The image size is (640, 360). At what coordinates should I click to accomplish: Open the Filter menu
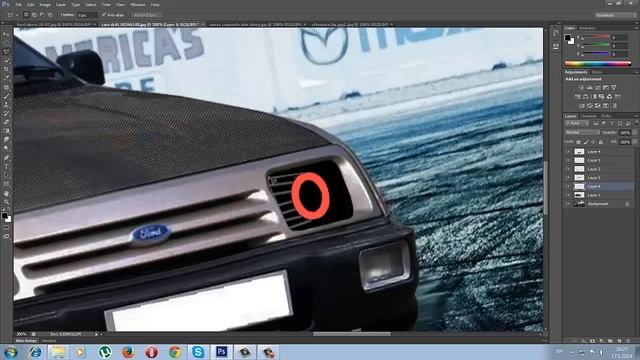[106, 4]
